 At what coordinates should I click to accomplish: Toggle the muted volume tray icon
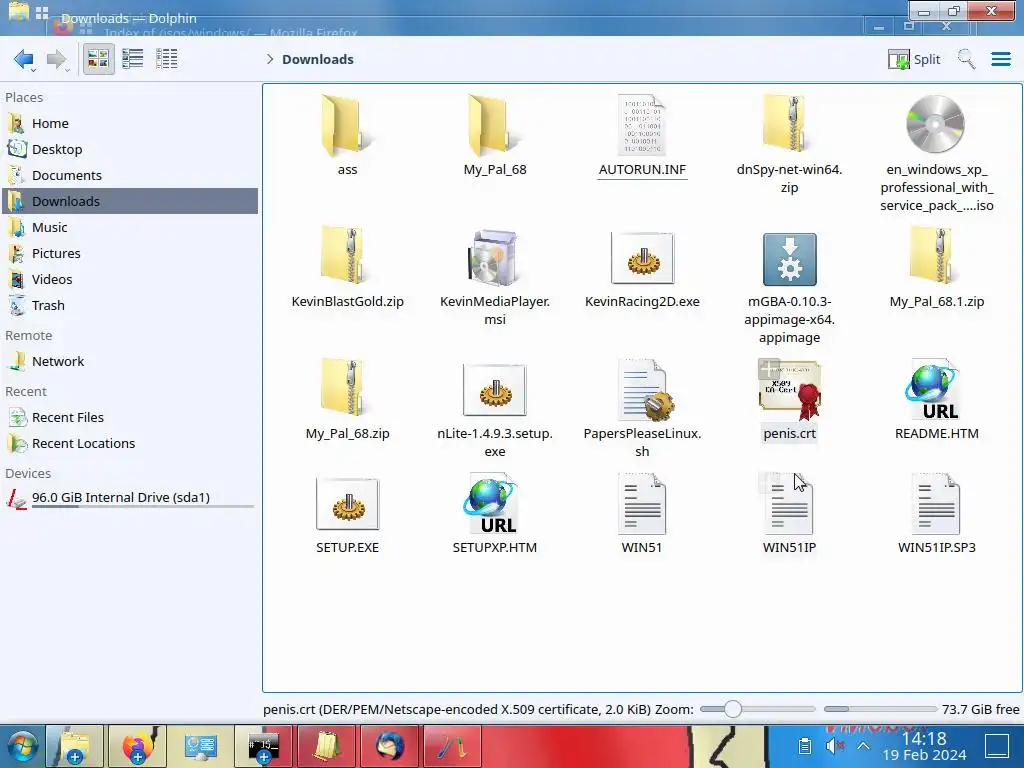[834, 746]
